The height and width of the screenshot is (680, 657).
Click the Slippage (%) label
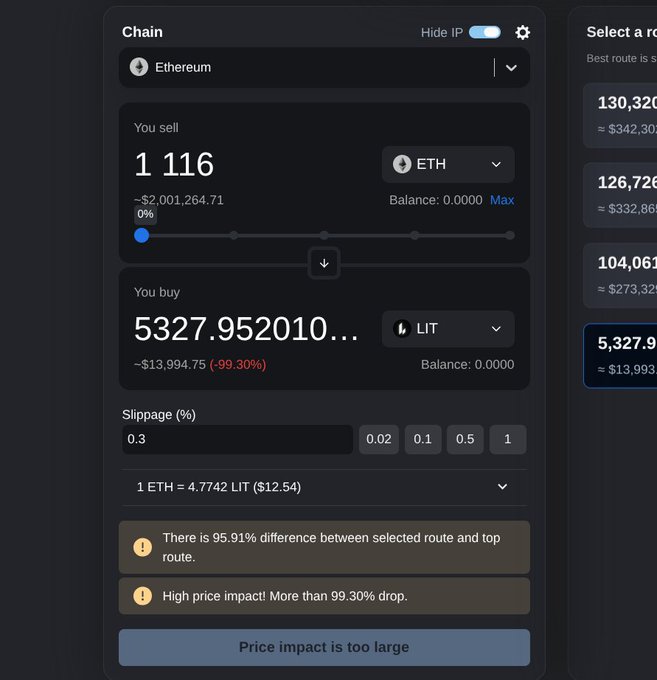159,415
